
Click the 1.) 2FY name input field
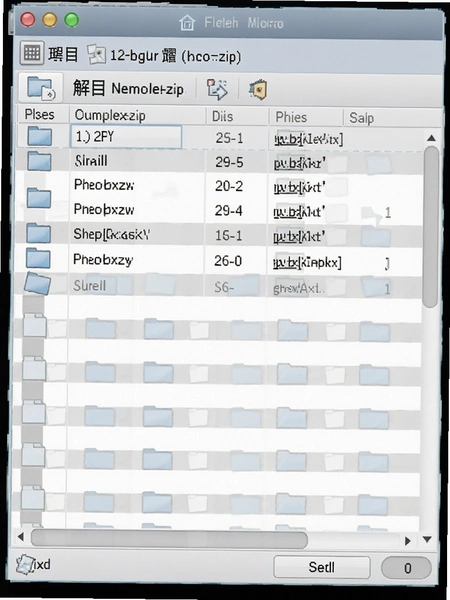126,137
